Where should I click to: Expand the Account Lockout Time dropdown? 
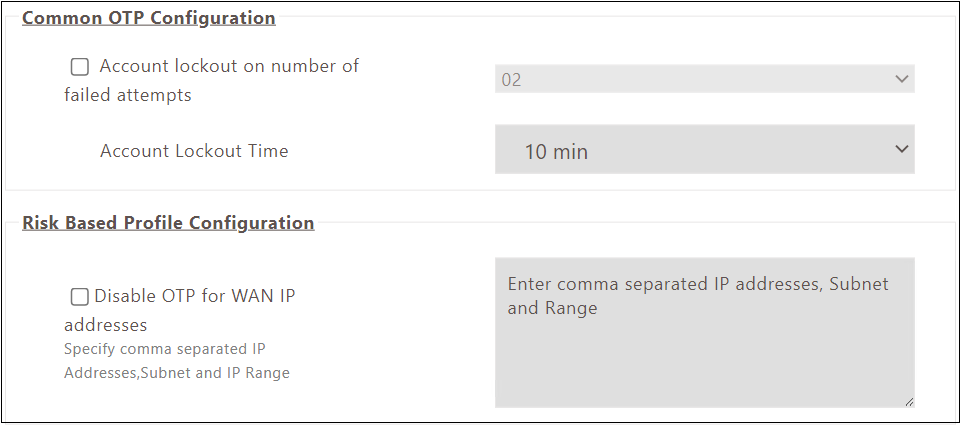704,149
